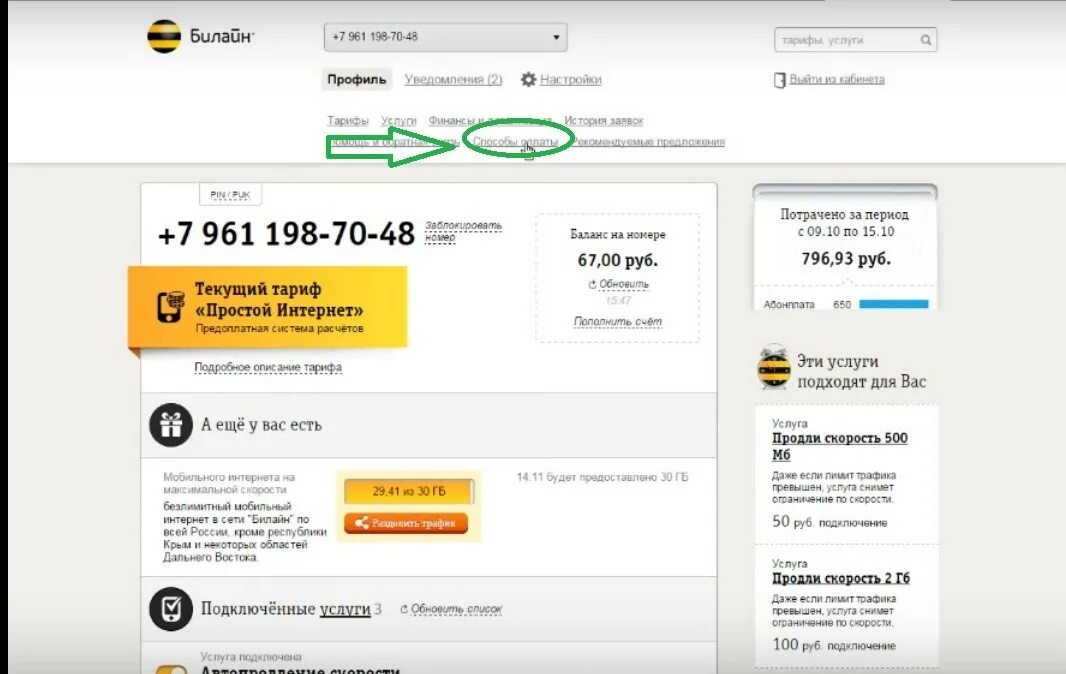Click the Beeline striped logo
Viewport: 1066px width, 674px height.
164,37
